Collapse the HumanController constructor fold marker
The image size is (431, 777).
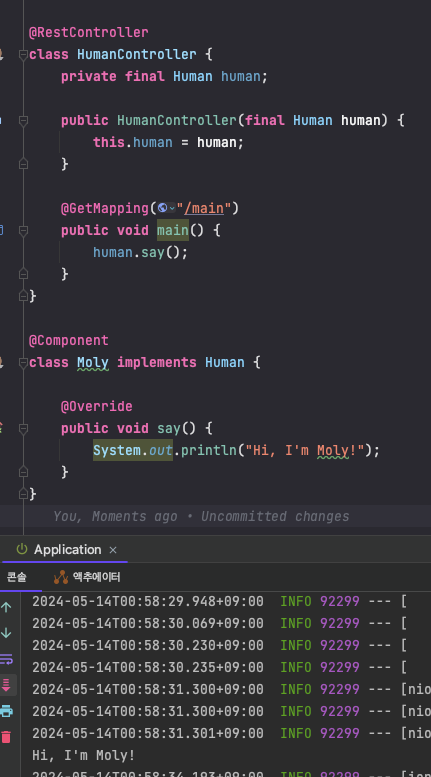click(23, 120)
